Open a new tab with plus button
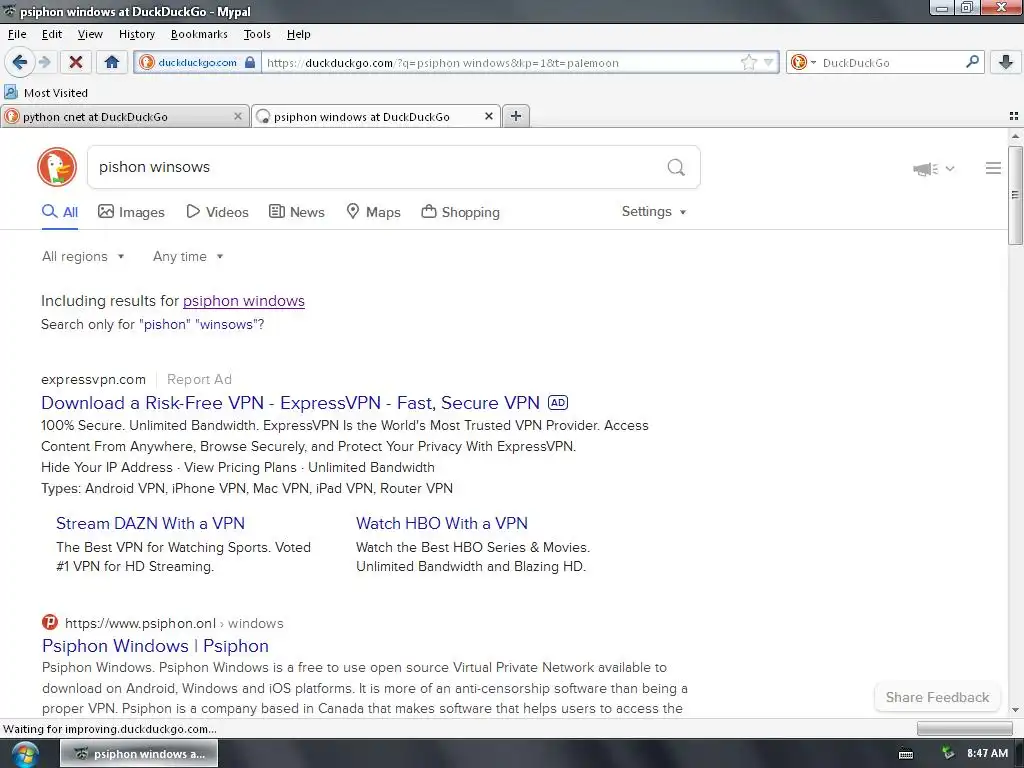The height and width of the screenshot is (768, 1024). 516,116
